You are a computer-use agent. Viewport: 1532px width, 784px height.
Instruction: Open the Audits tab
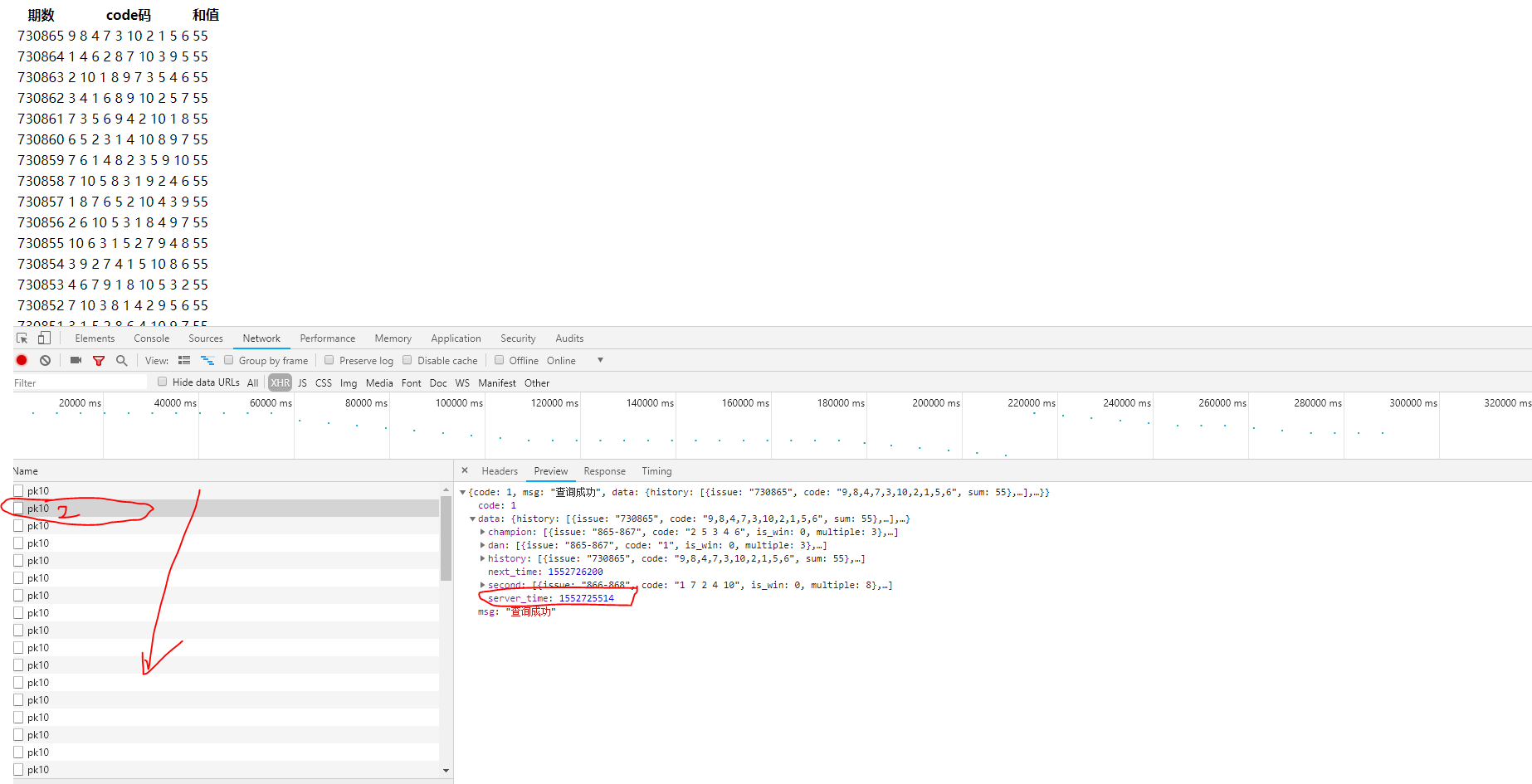pos(569,338)
